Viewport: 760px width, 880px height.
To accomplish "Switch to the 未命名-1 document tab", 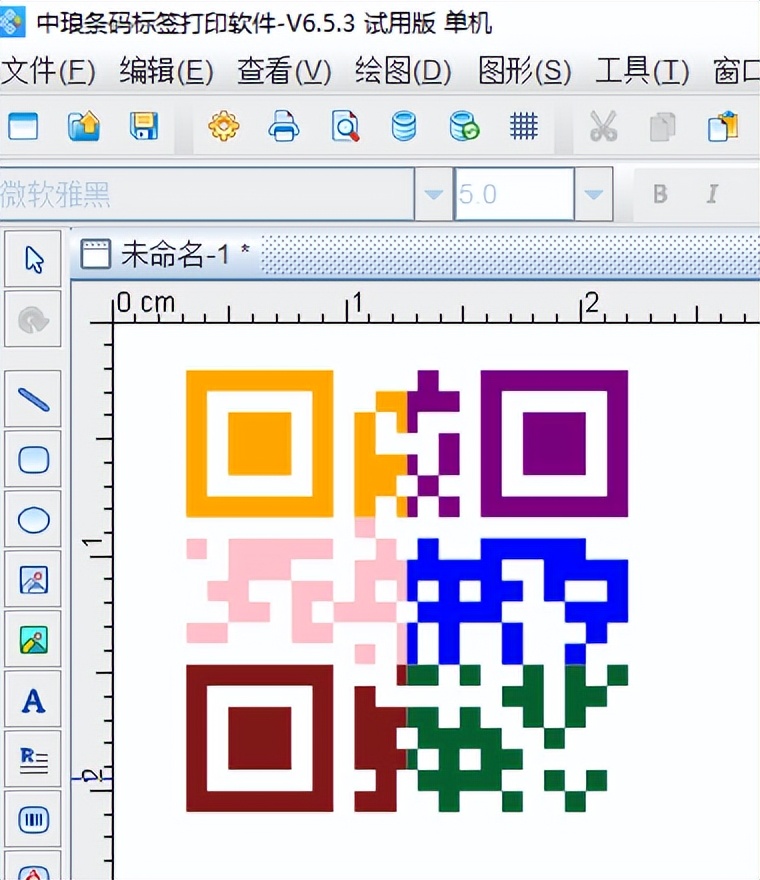I will [x=166, y=254].
